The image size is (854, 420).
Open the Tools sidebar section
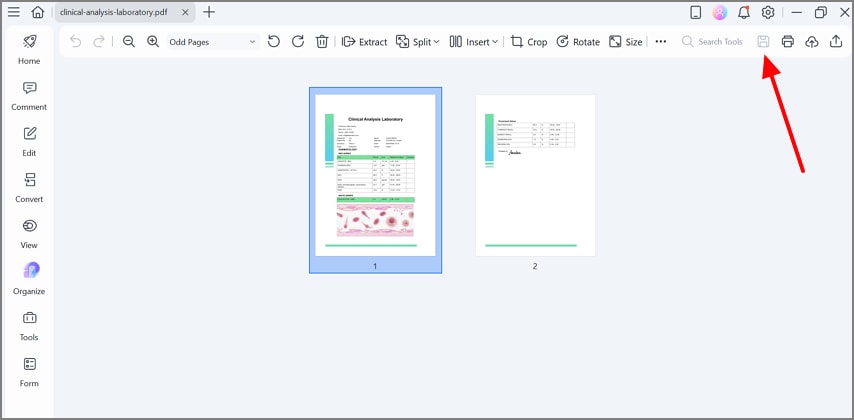point(29,326)
